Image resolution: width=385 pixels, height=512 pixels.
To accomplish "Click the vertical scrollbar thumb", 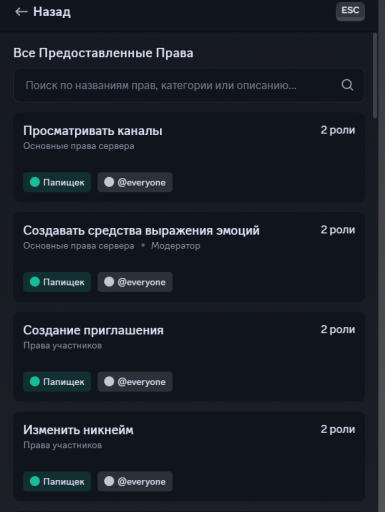I will click(x=375, y=75).
